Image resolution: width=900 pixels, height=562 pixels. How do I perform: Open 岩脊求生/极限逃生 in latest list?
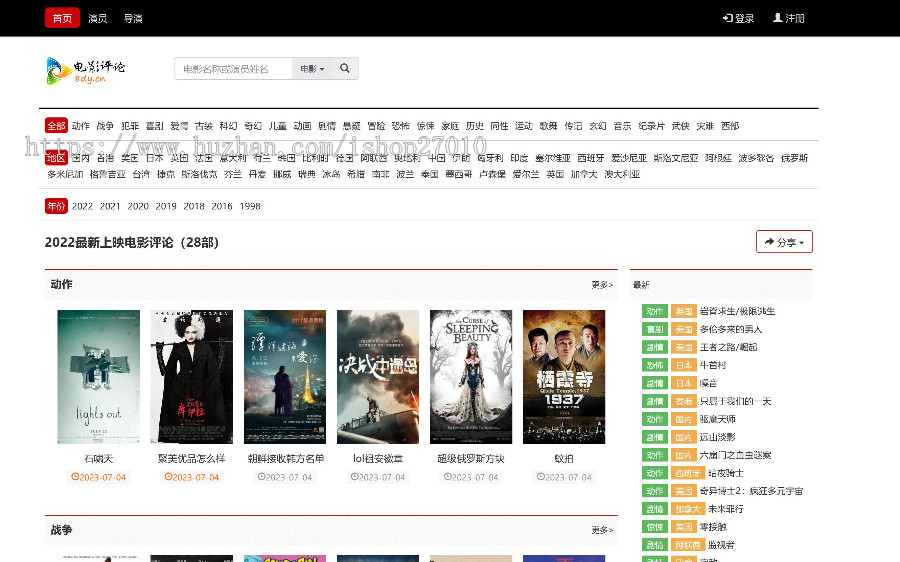point(737,311)
